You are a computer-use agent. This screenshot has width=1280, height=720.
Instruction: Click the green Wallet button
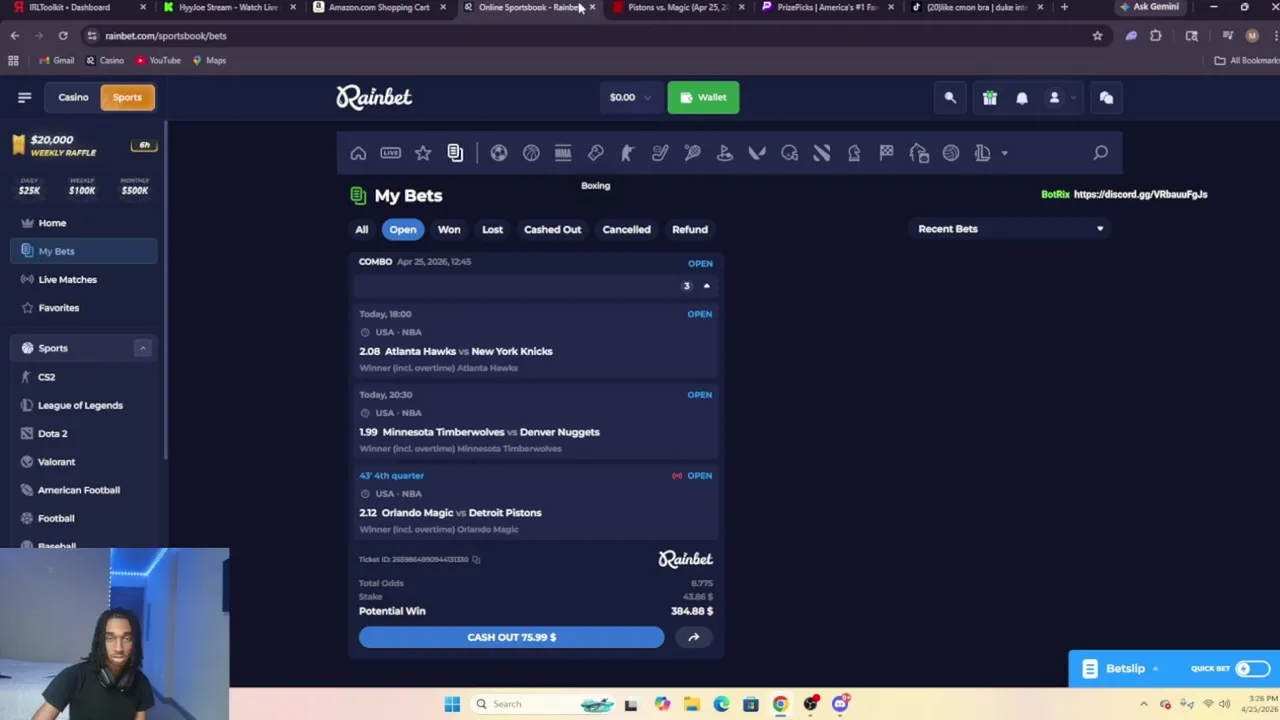point(703,97)
